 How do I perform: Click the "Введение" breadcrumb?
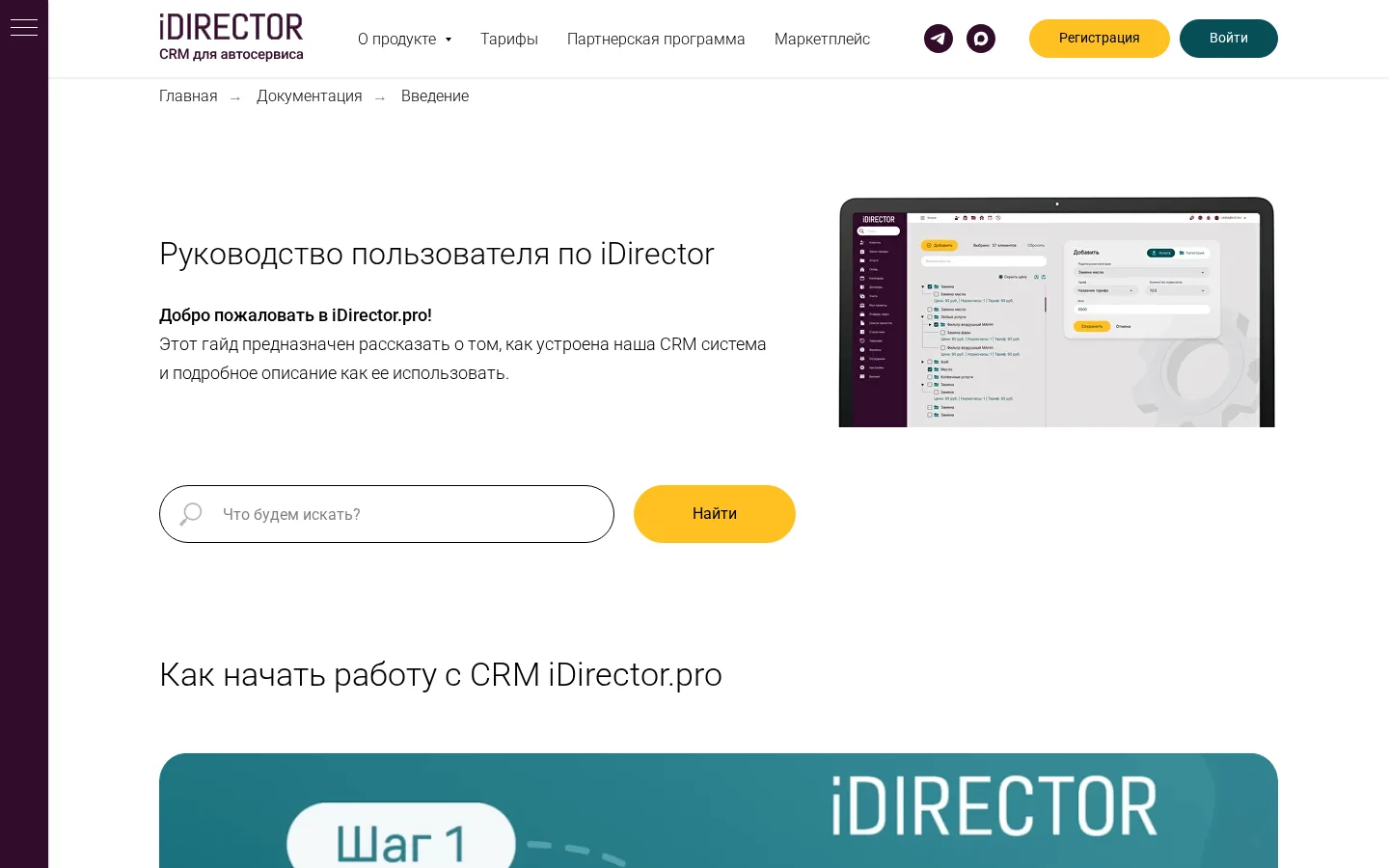(435, 96)
